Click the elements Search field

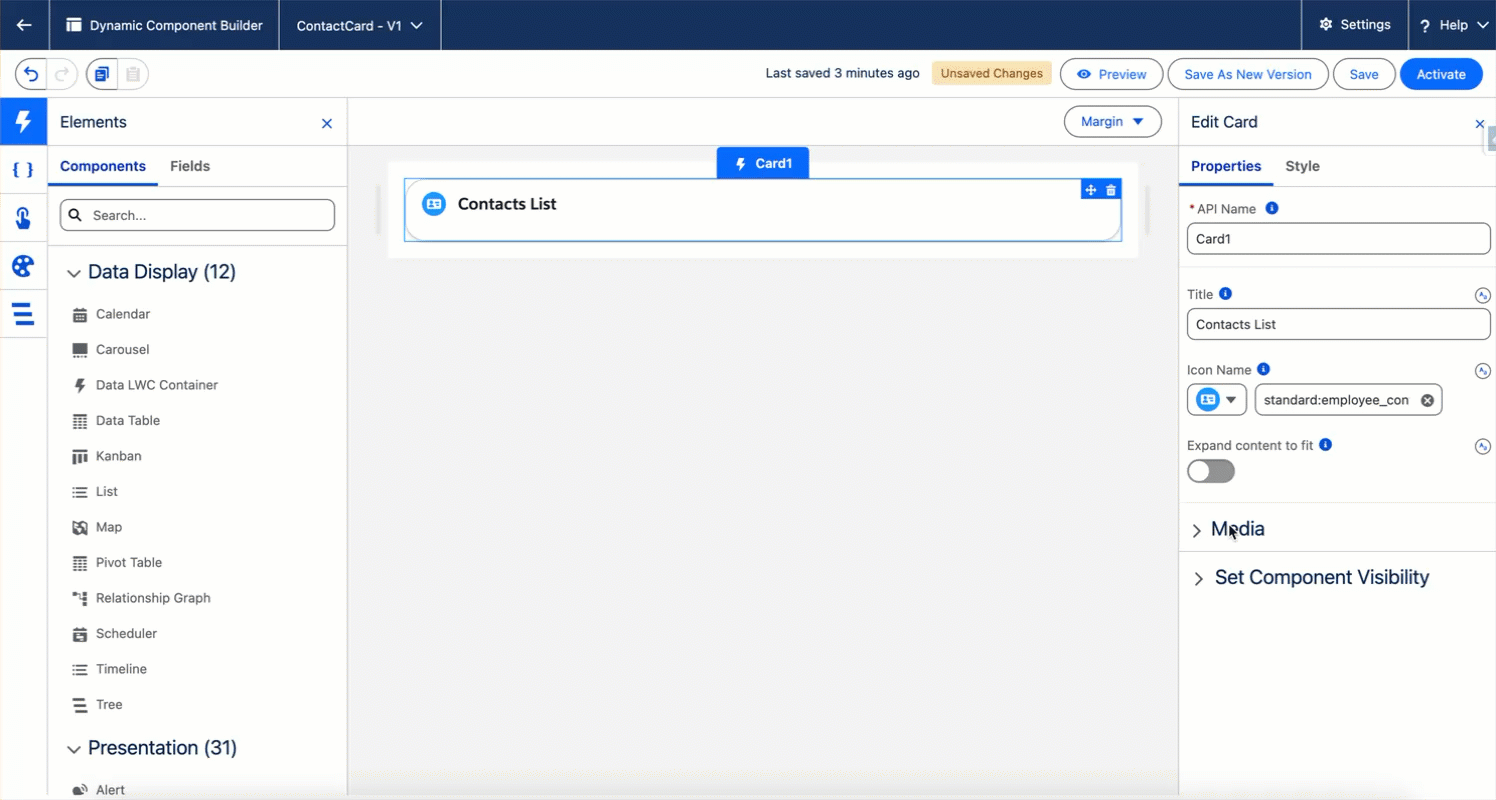[x=198, y=215]
